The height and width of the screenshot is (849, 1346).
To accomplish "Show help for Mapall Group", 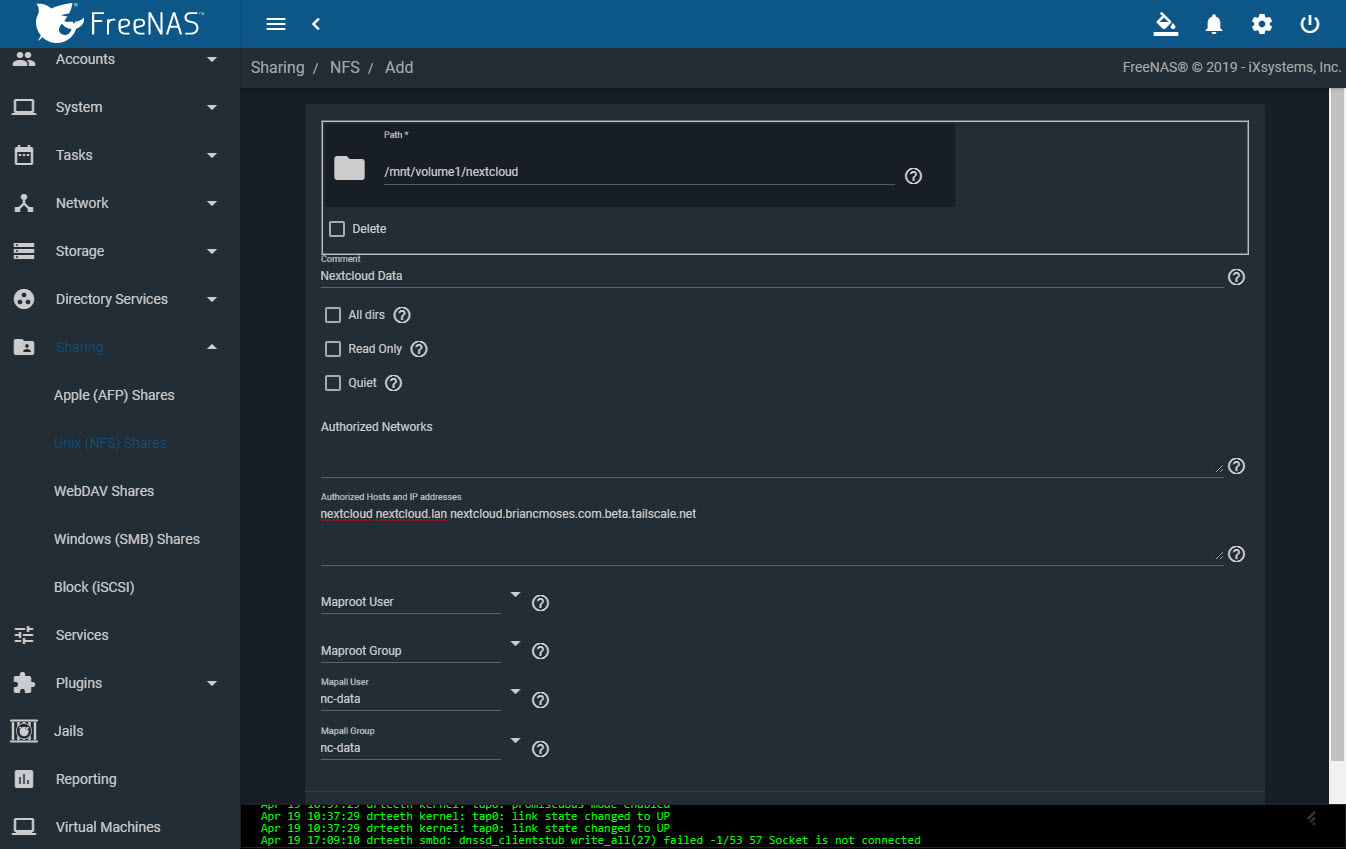I will [x=541, y=749].
